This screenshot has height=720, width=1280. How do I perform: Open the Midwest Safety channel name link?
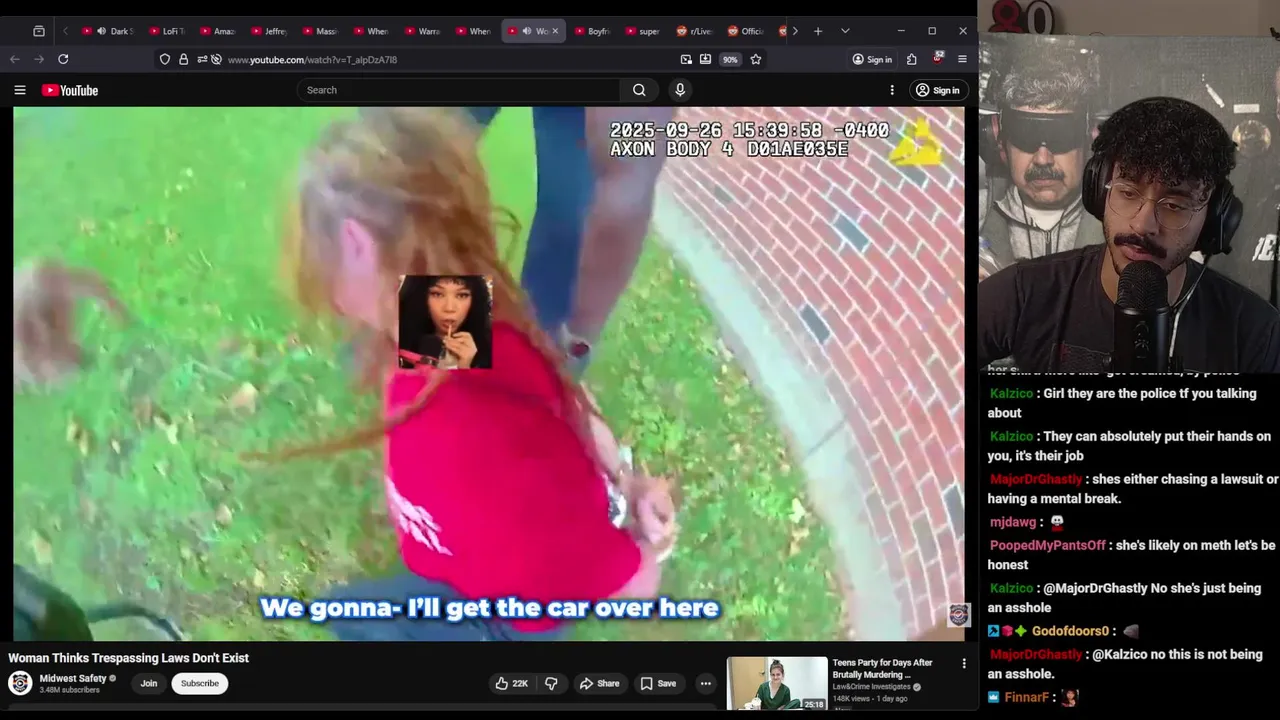[73, 678]
